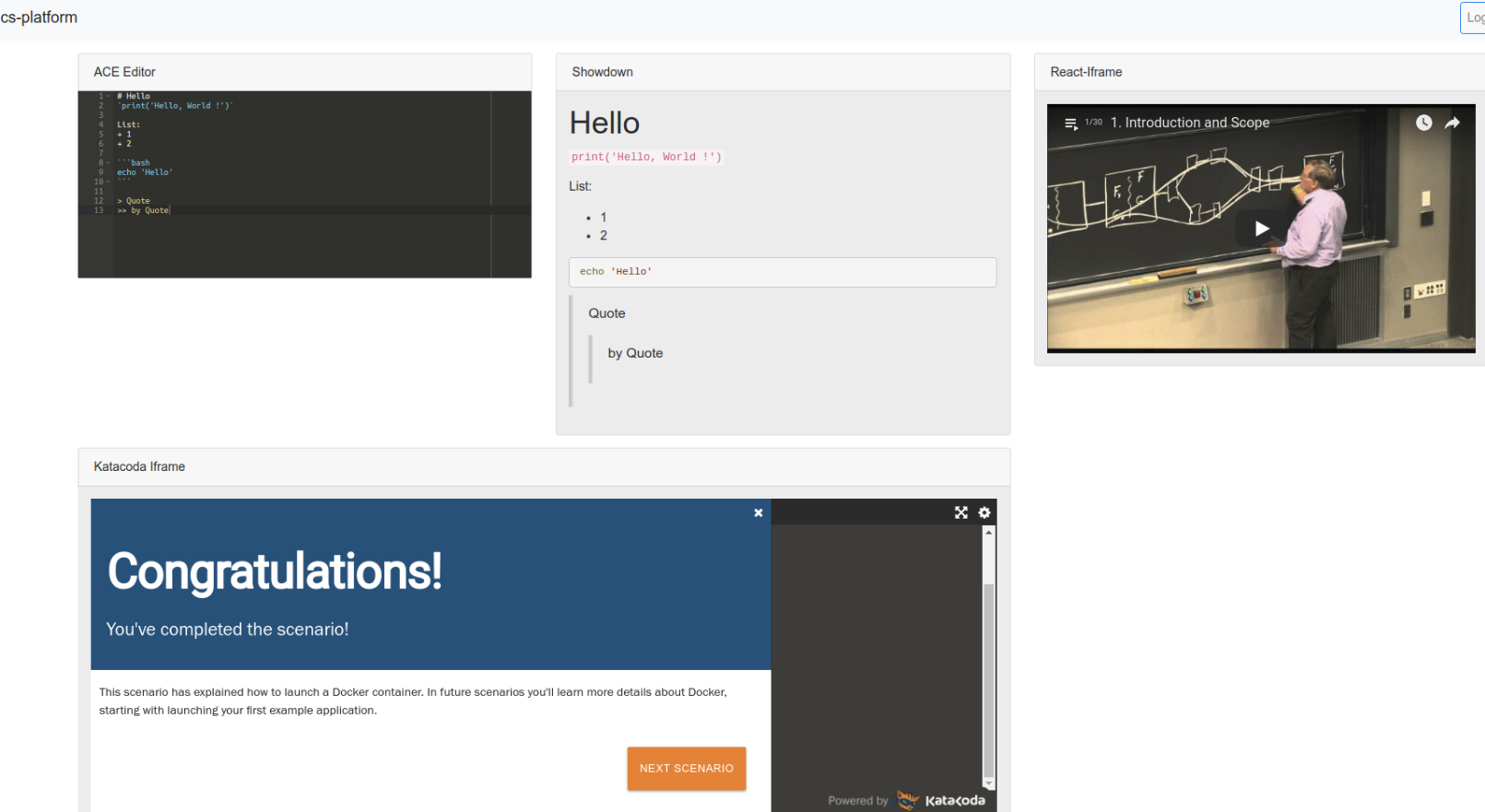1485x812 pixels.
Task: Open Katacoda terminal settings gear
Action: tap(984, 512)
